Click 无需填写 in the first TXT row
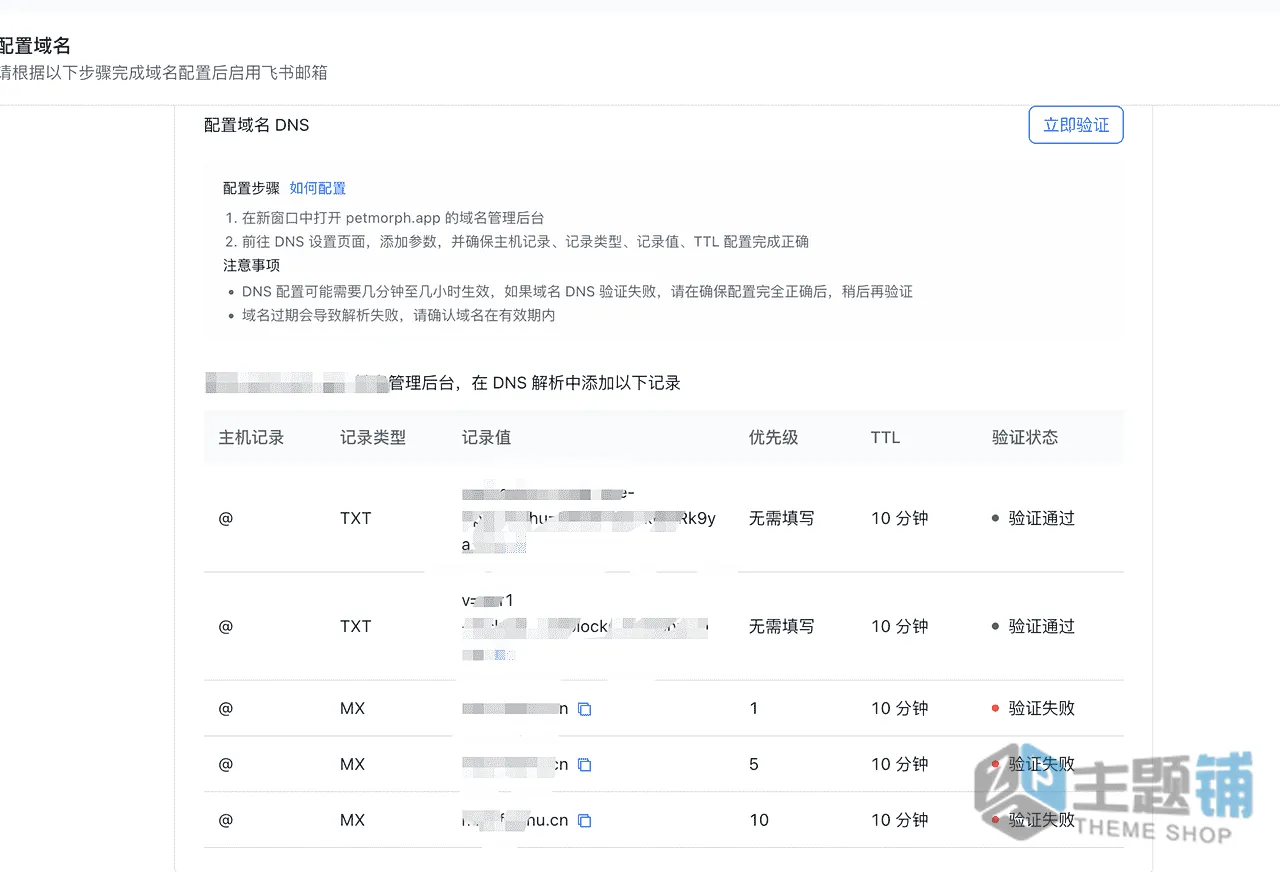The image size is (1280, 872). click(782, 518)
